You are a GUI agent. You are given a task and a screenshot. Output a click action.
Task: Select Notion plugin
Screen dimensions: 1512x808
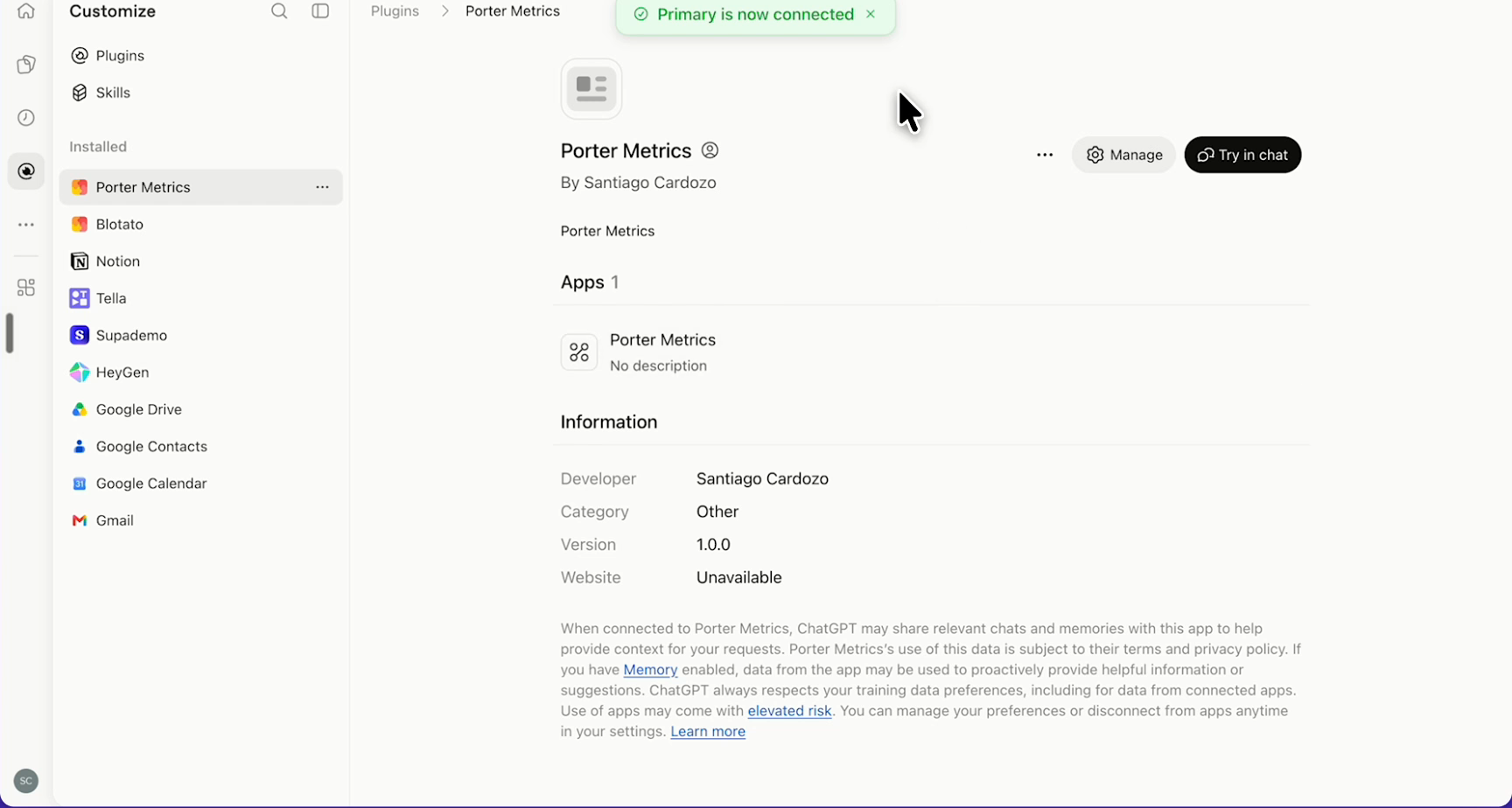click(x=200, y=261)
